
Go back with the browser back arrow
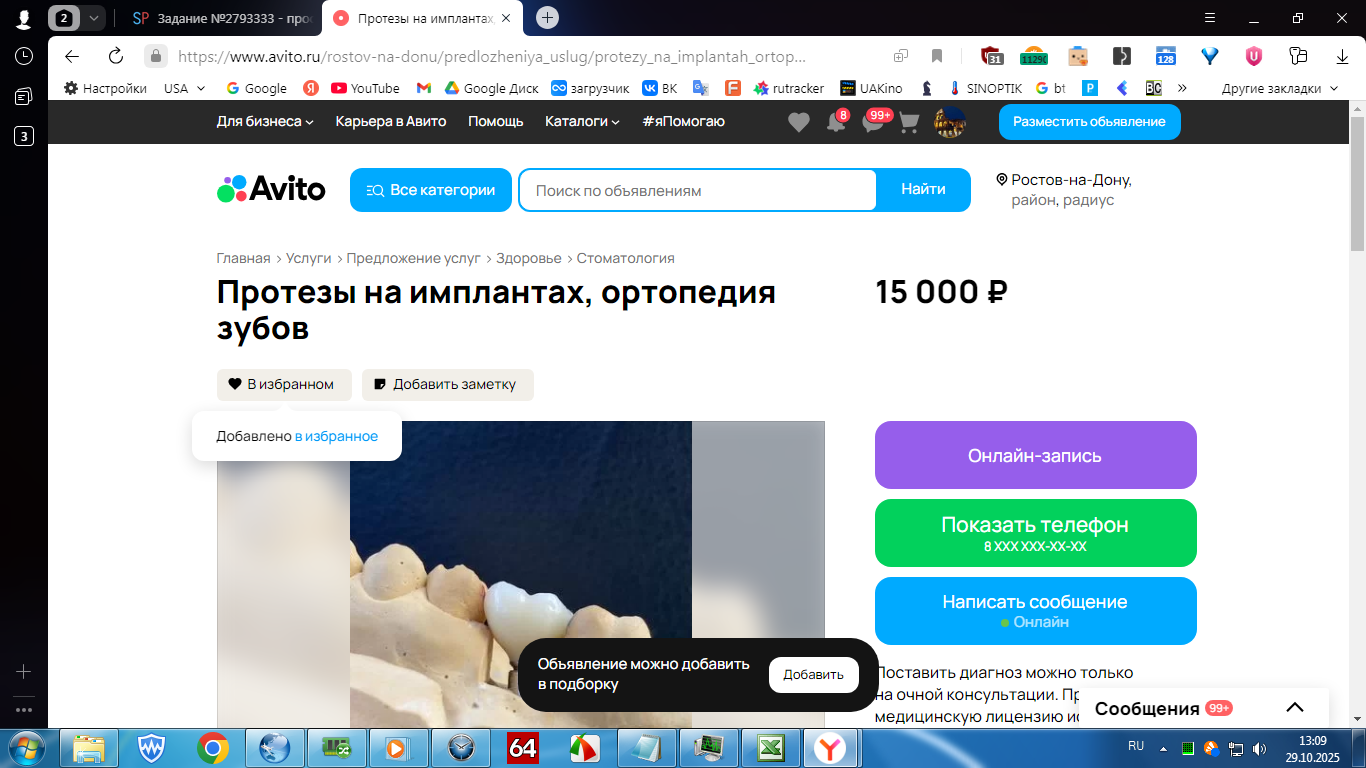[72, 56]
